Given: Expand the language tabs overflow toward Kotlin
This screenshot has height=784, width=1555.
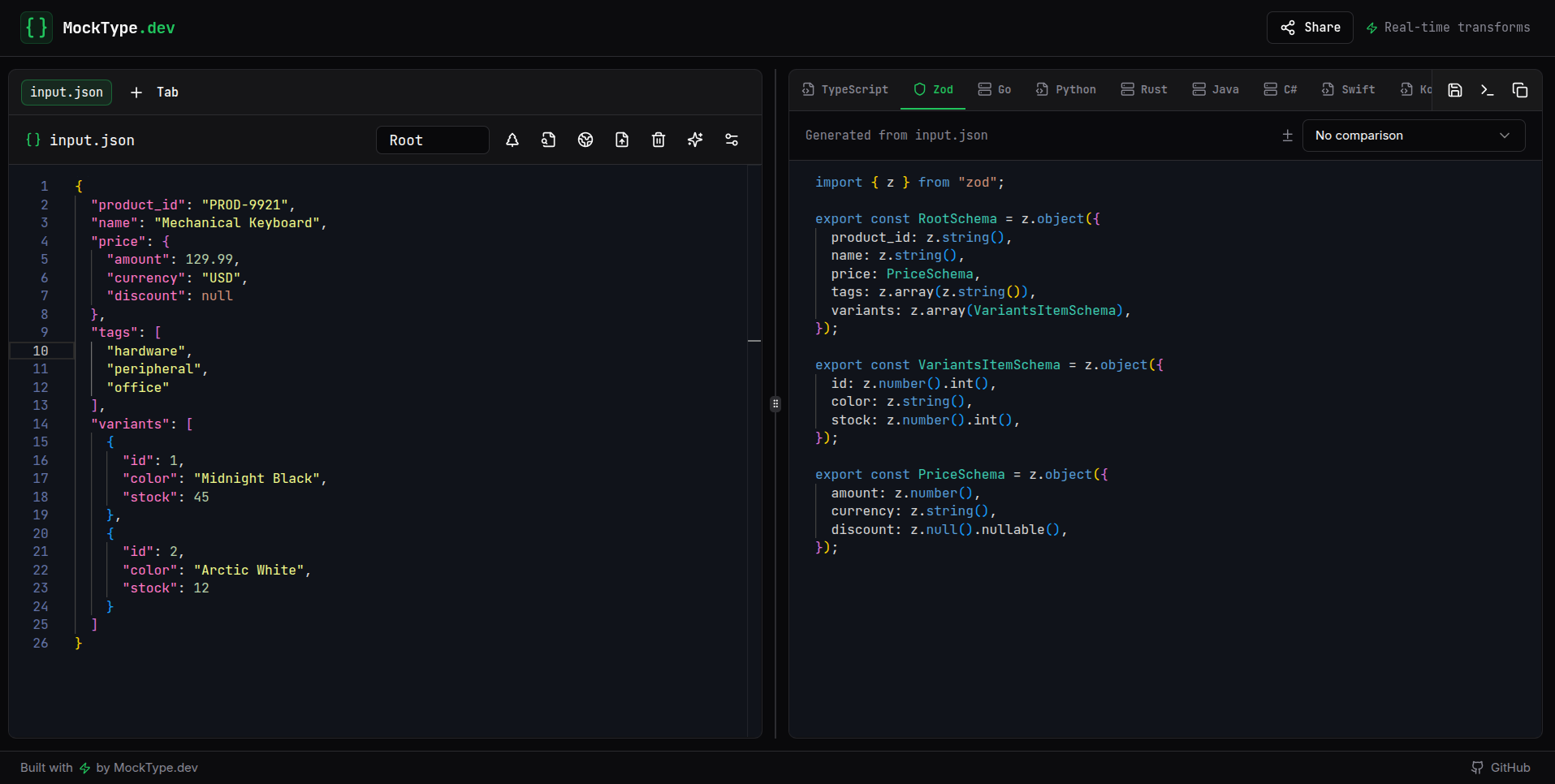Looking at the screenshot, I should [x=1418, y=89].
